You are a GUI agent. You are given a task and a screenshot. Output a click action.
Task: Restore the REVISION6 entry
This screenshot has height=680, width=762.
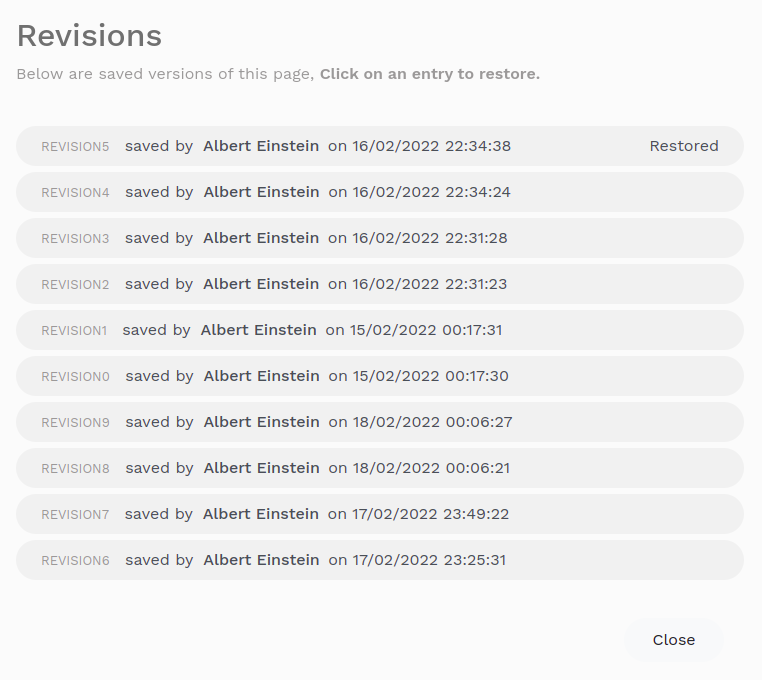pyautogui.click(x=380, y=560)
